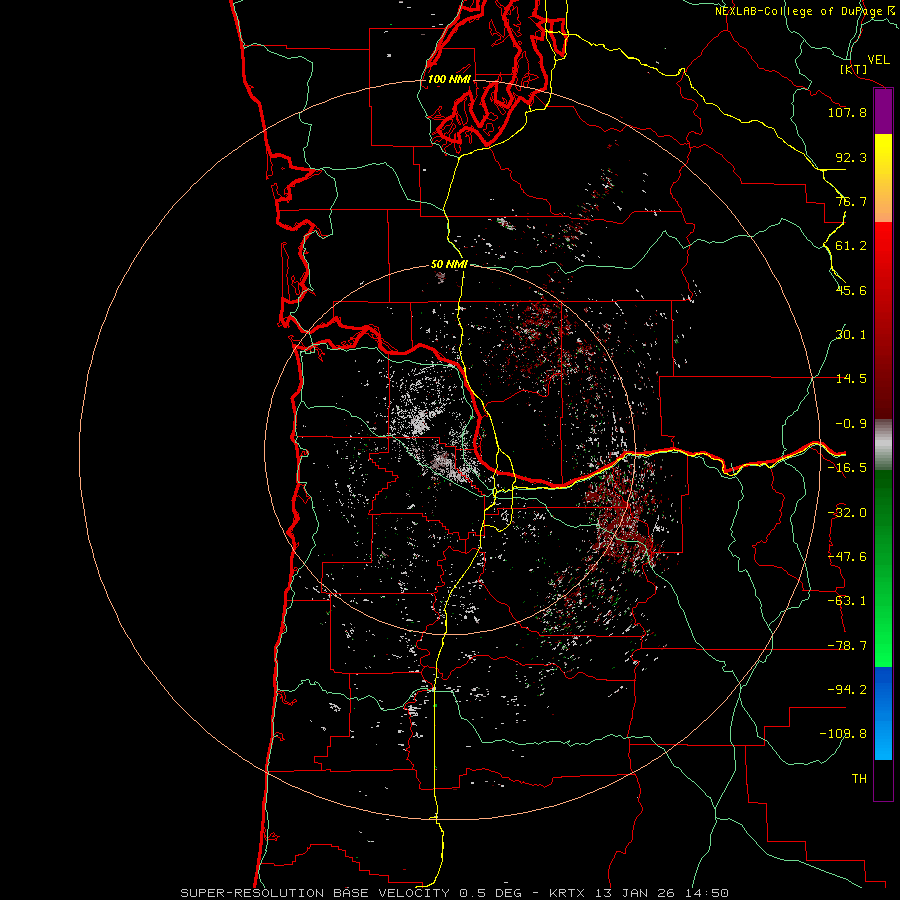The image size is (900, 900).
Task: Click the blue segment of velocity color bar
Action: pos(883,713)
